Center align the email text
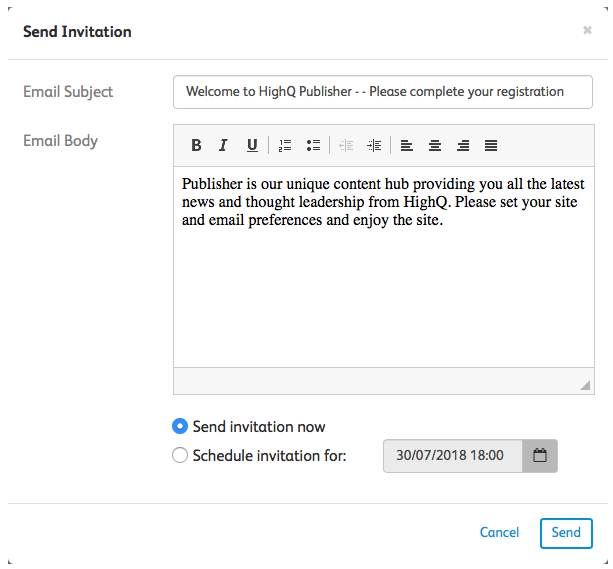 coord(435,145)
